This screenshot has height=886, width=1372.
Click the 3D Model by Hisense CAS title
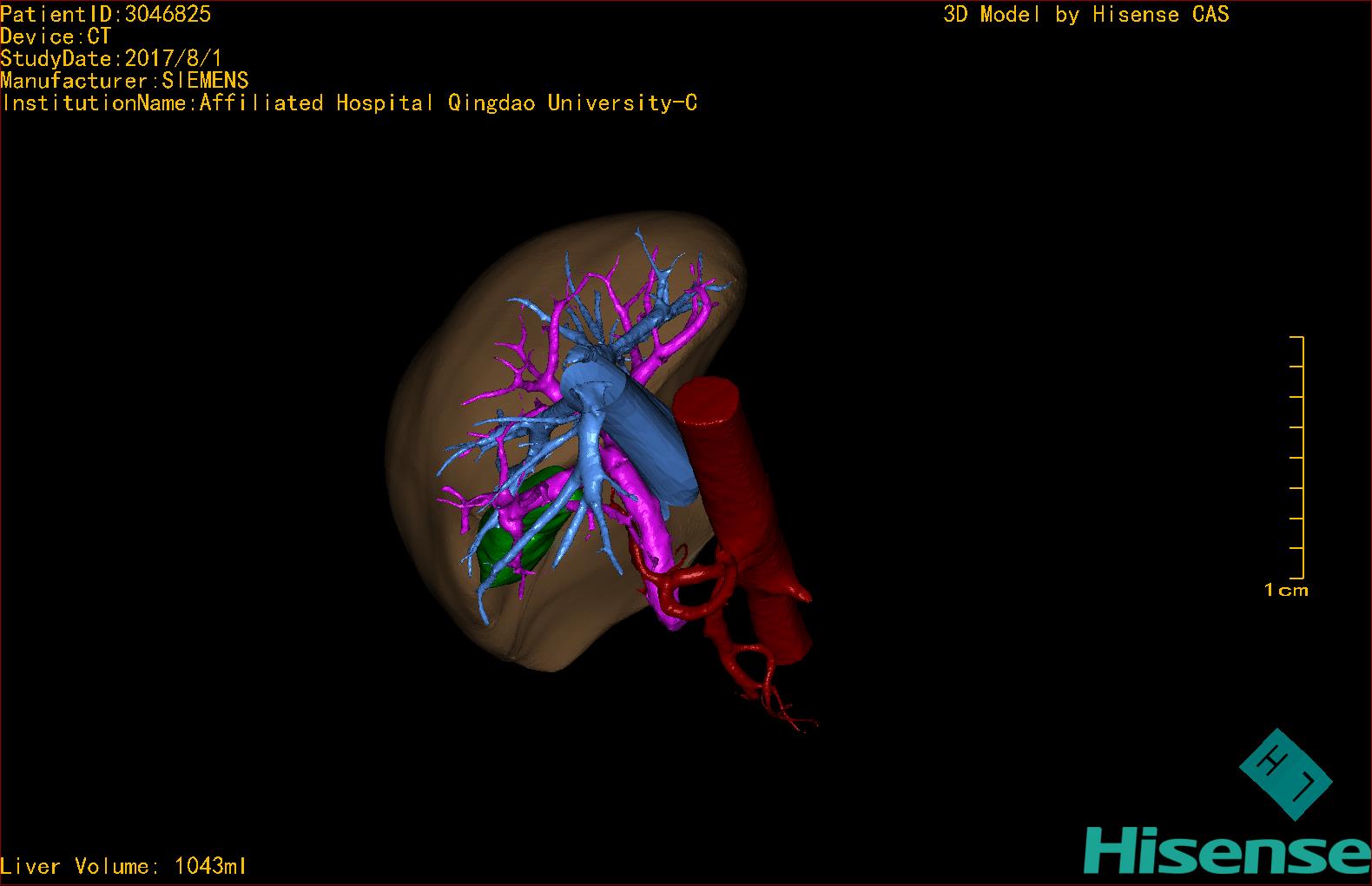(1085, 14)
